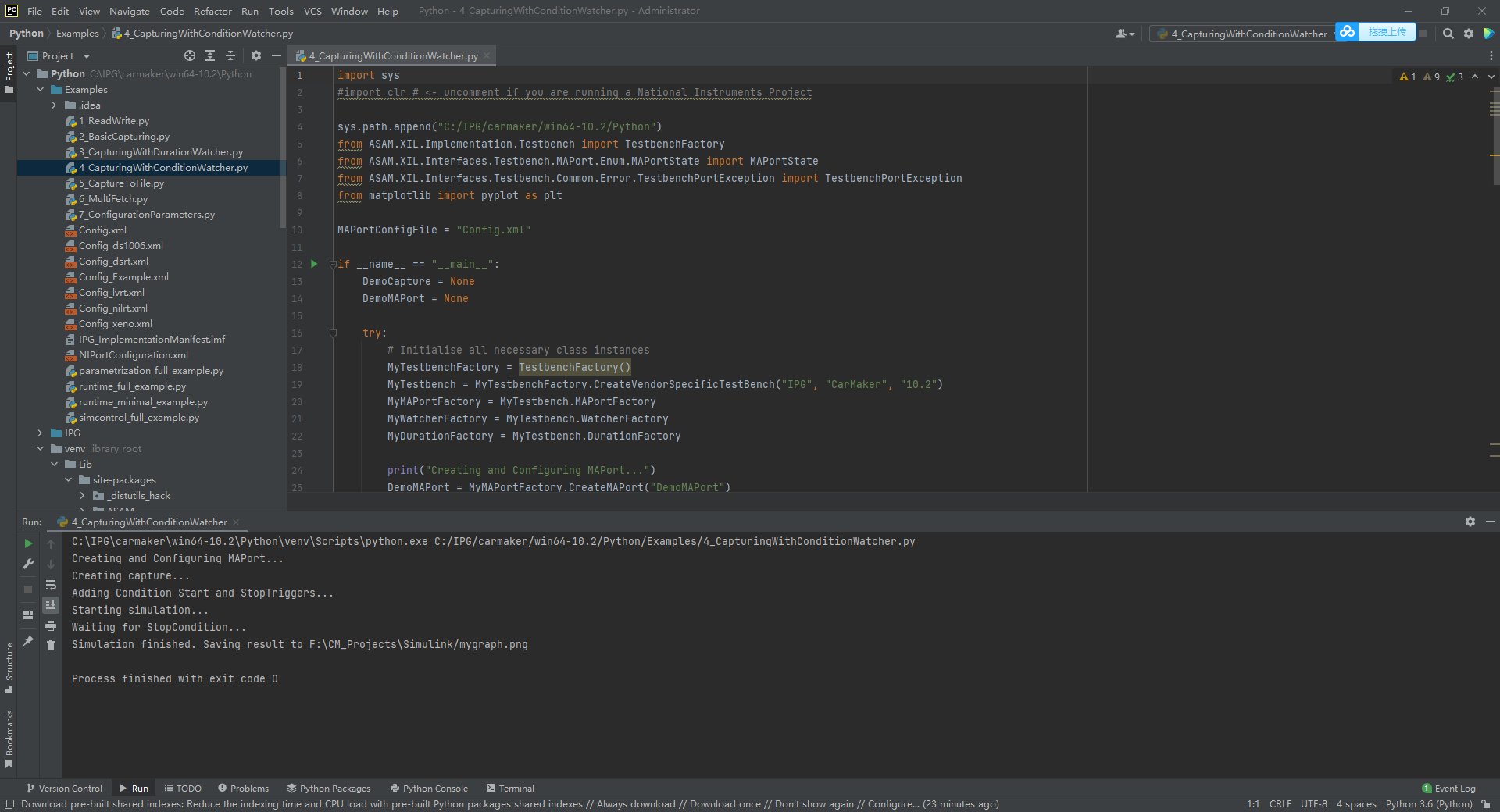The width and height of the screenshot is (1500, 812).
Task: Stop the running process
Action: click(x=27, y=589)
